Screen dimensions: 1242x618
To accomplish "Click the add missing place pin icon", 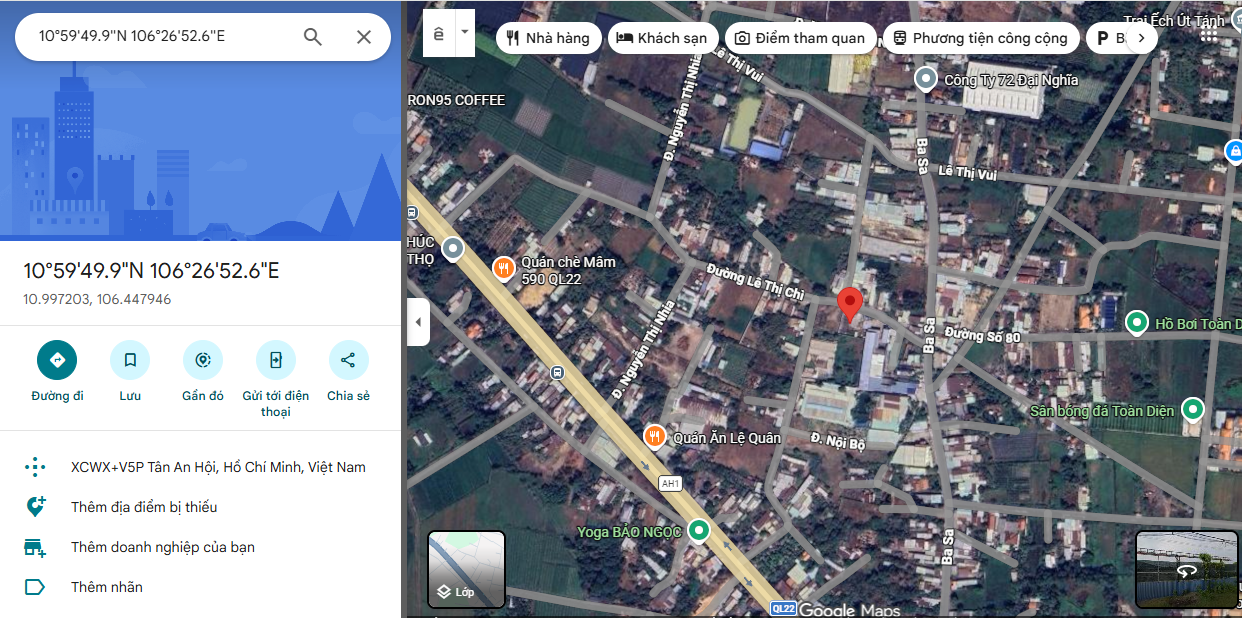I will [x=35, y=507].
